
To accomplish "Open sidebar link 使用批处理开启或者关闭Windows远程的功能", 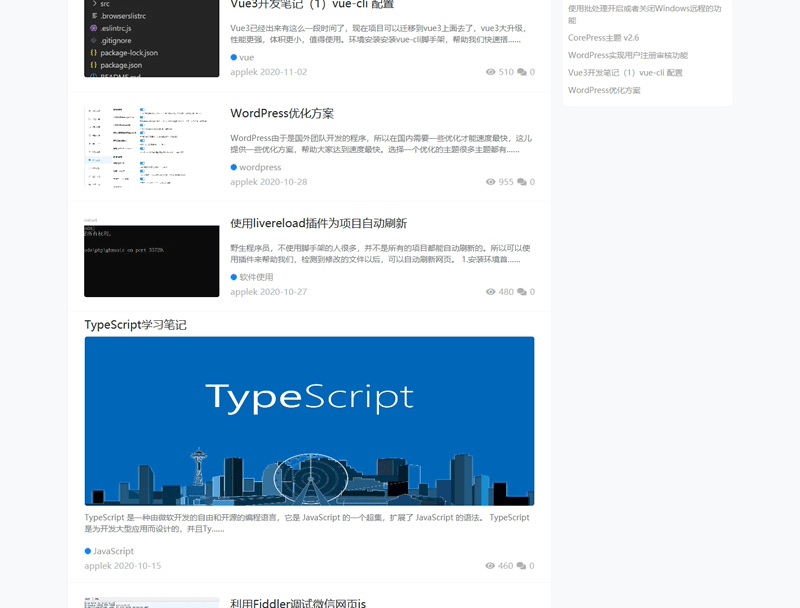I will [644, 14].
